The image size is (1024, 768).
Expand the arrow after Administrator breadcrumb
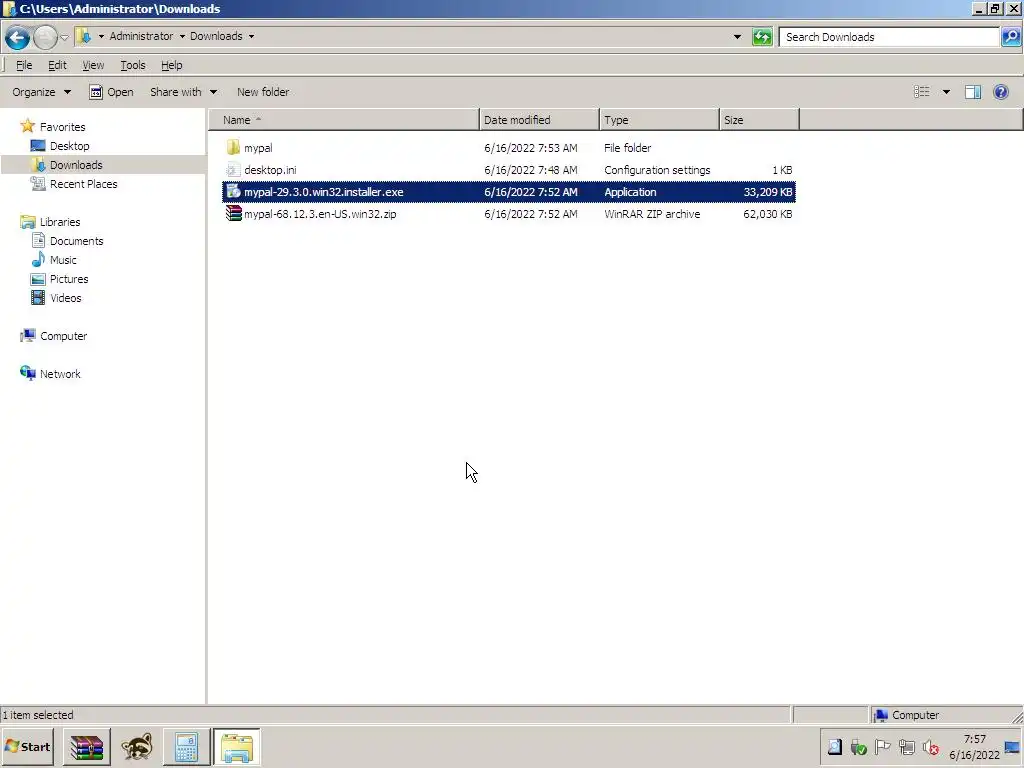pyautogui.click(x=182, y=37)
